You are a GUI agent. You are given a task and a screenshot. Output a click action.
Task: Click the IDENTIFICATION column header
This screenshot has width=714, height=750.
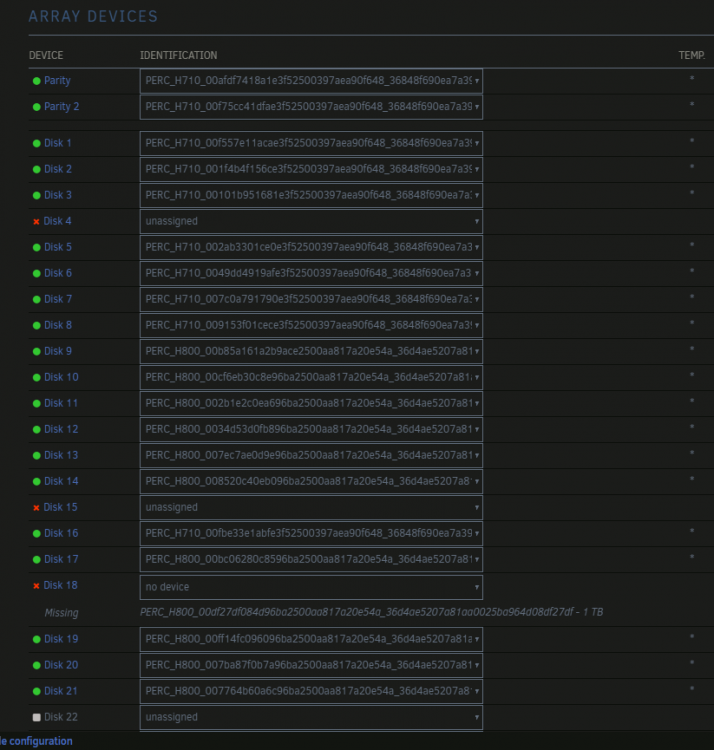[x=178, y=55]
